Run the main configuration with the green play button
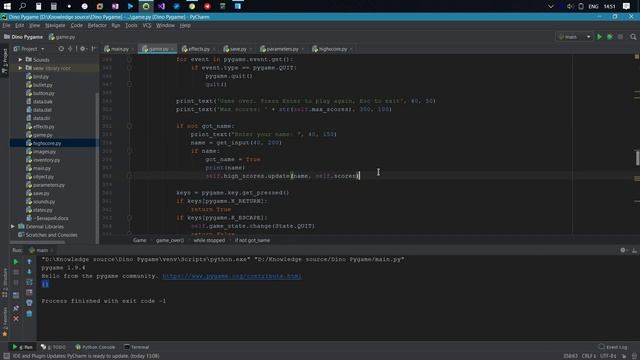The image size is (640, 360). coord(599,37)
